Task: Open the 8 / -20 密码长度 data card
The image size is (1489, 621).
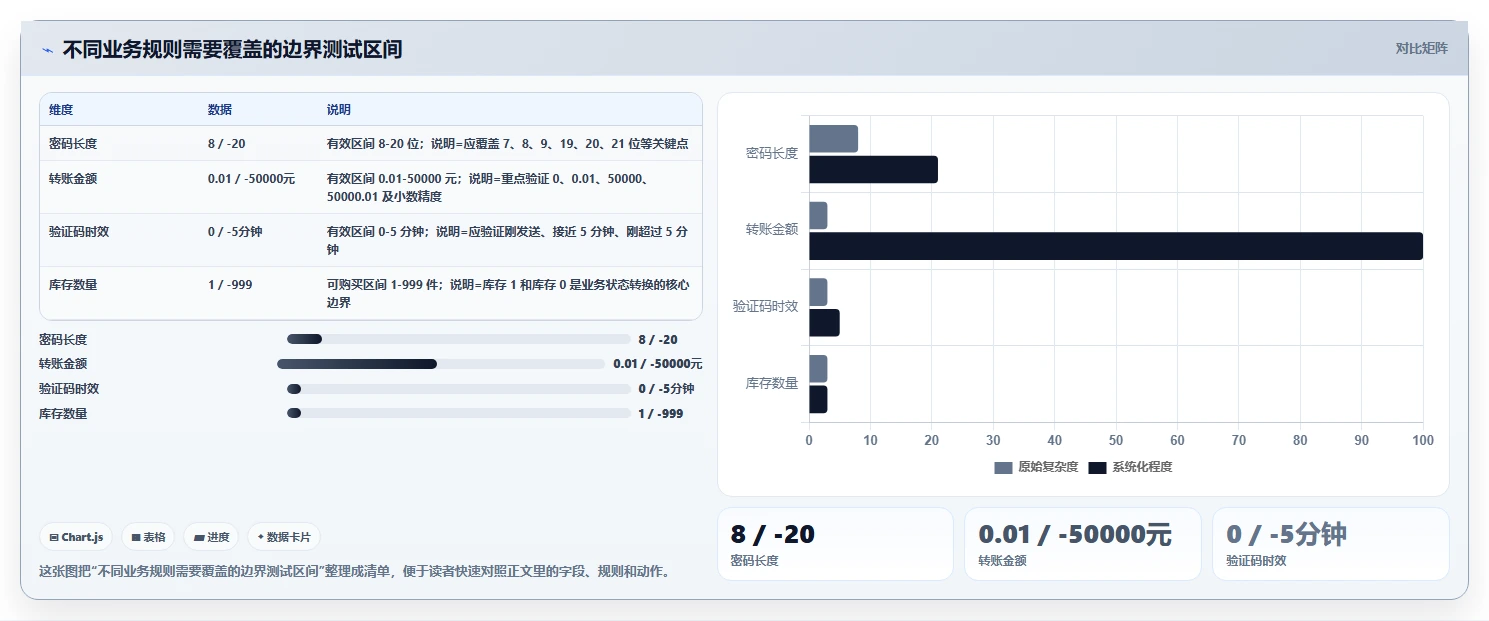Action: click(x=835, y=544)
